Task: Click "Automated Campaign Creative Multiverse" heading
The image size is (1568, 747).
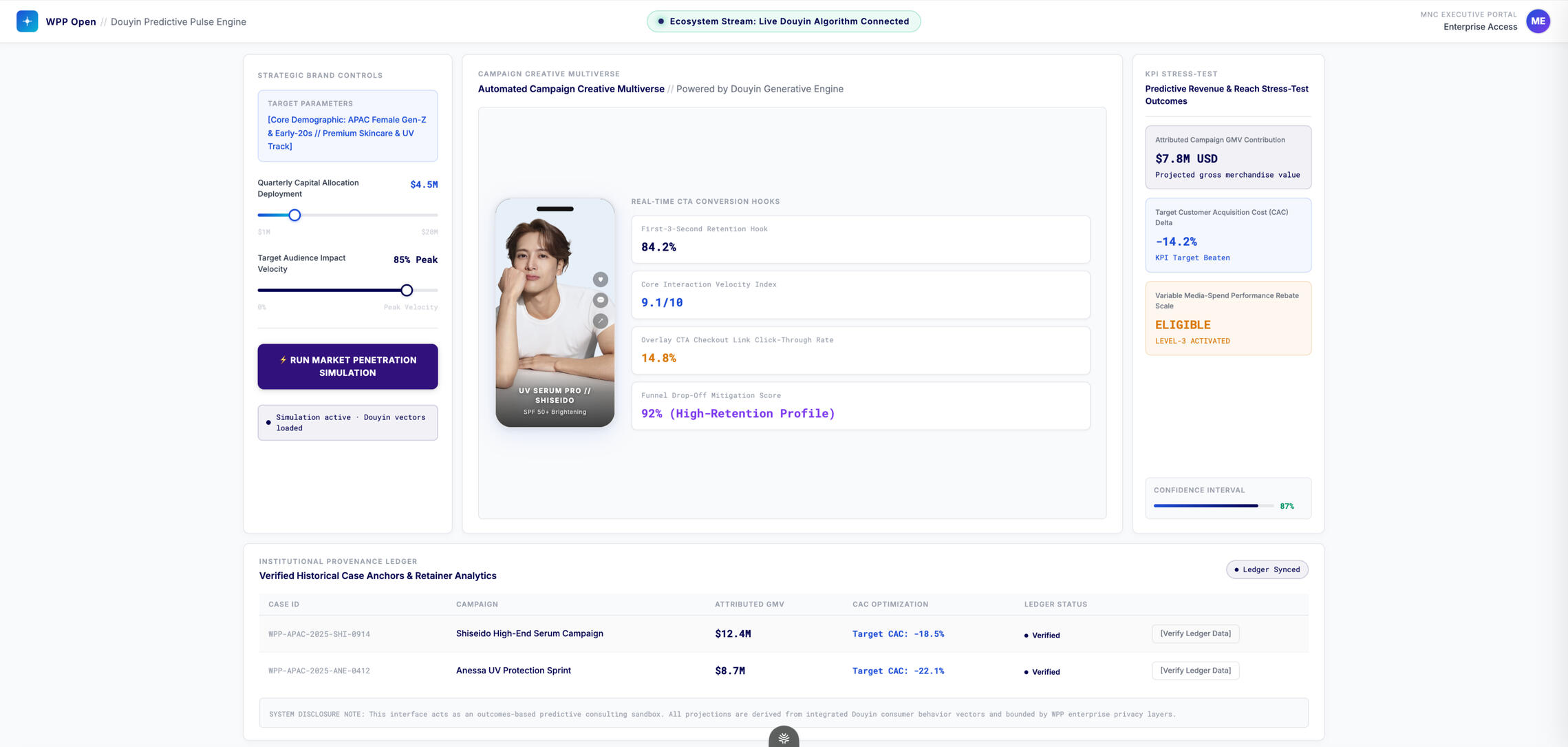Action: tap(571, 89)
